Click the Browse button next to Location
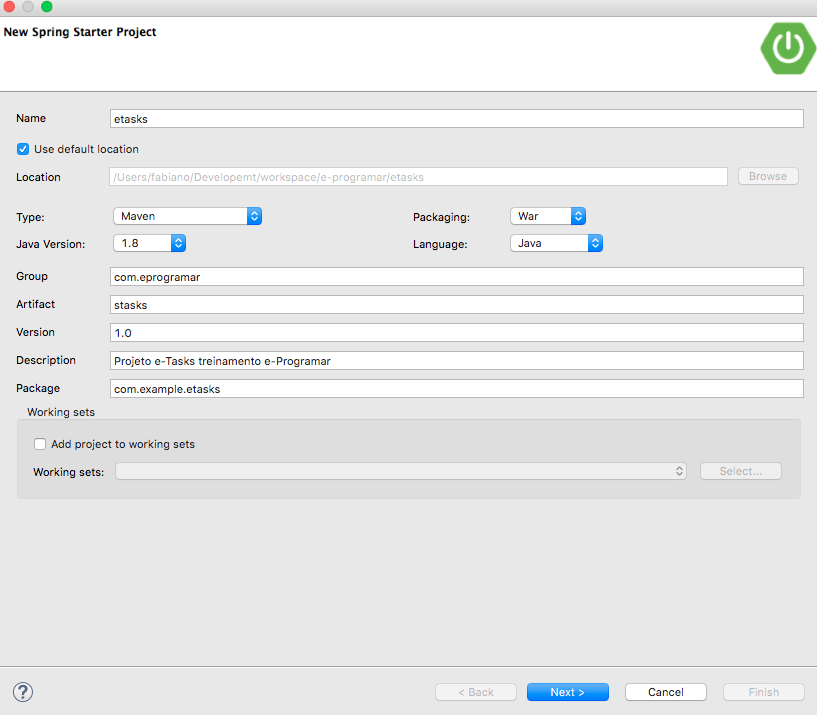Viewport: 817px width, 715px height. (768, 176)
